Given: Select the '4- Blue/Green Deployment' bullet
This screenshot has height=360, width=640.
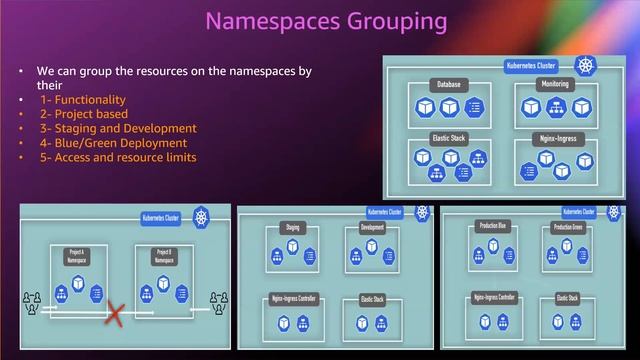Looking at the screenshot, I should [113, 143].
